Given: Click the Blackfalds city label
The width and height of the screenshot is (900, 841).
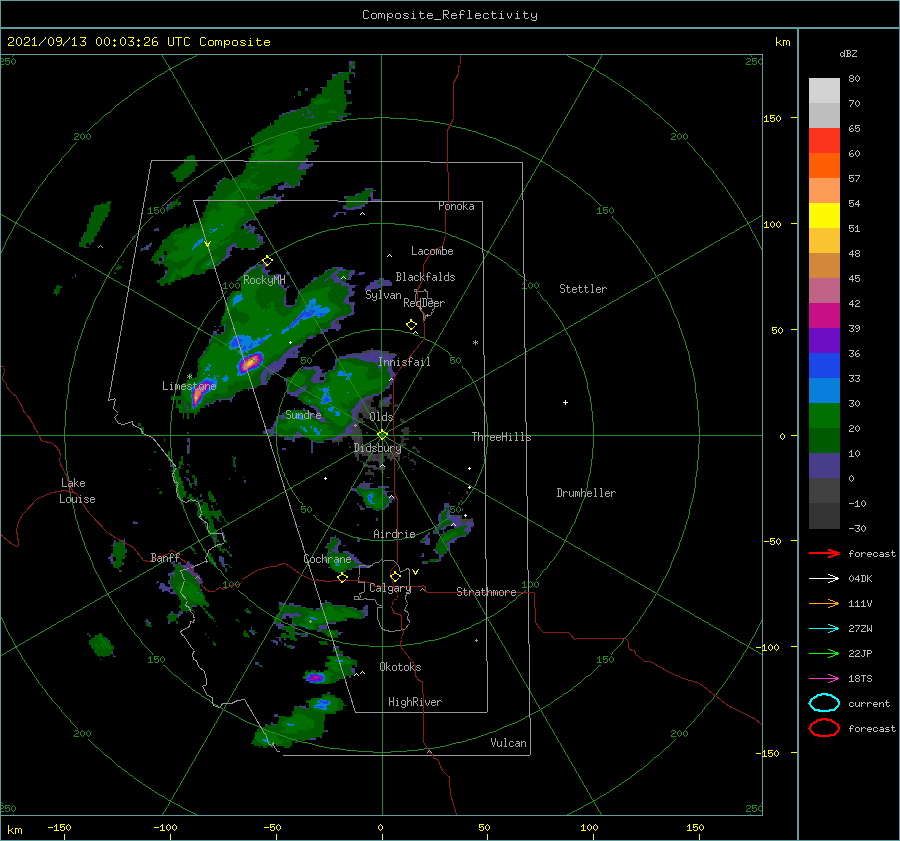Looking at the screenshot, I should tap(425, 277).
